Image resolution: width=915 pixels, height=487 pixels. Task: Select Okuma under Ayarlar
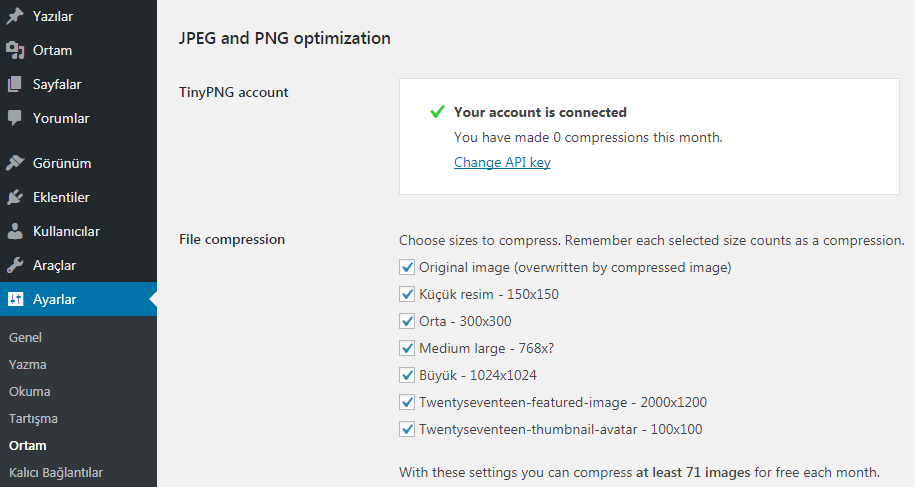pyautogui.click(x=30, y=391)
